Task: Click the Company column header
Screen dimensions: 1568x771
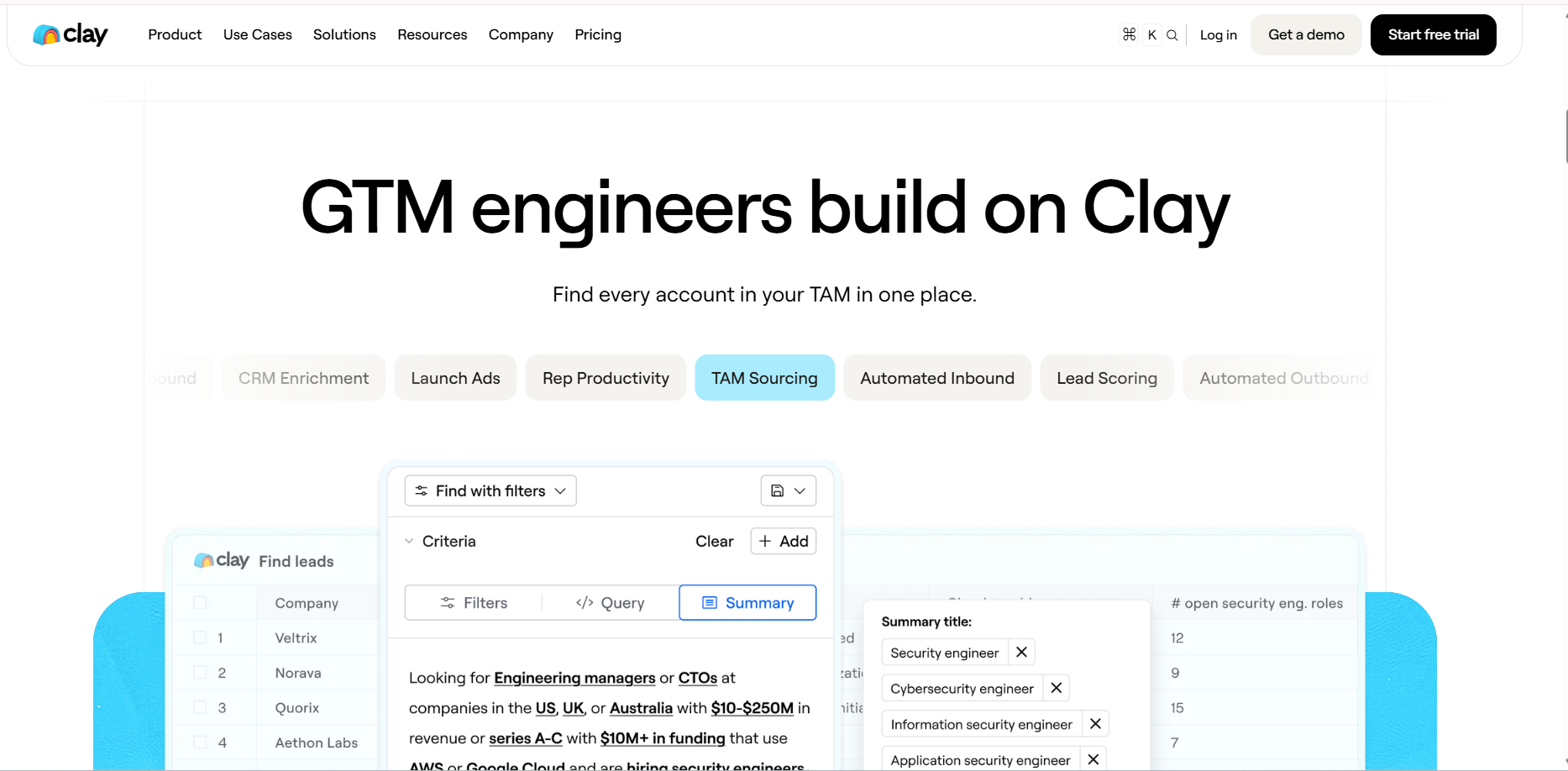Action: [307, 603]
